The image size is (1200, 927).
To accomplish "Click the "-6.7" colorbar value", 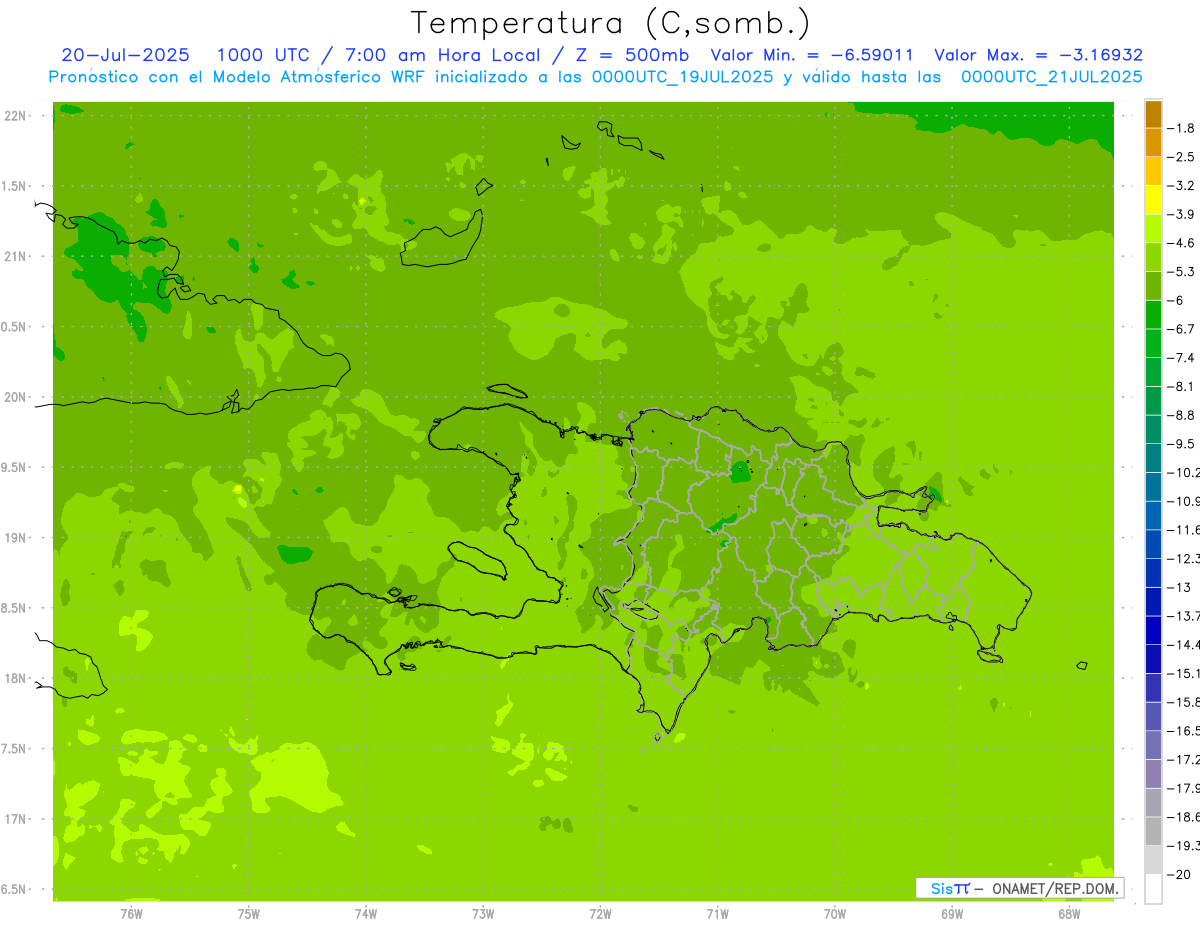I will (x=1181, y=329).
